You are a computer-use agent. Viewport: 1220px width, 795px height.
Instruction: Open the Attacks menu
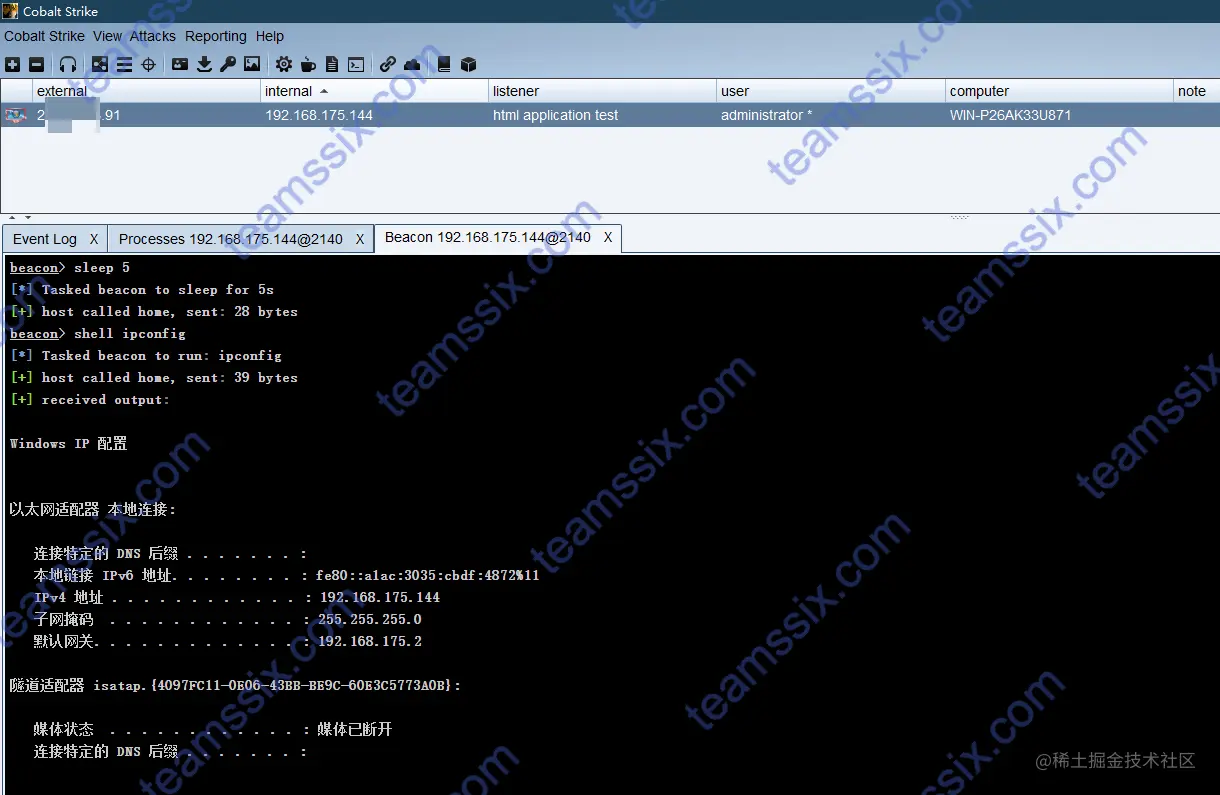coord(153,36)
